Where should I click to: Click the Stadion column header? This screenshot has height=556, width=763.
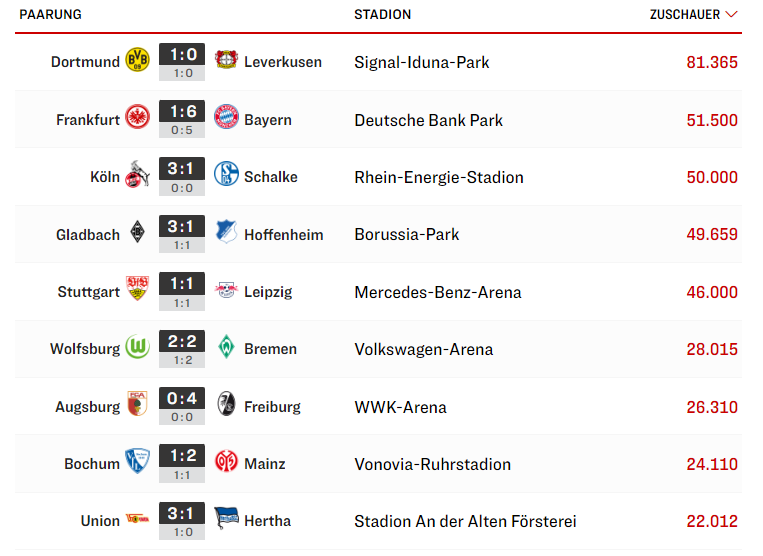point(382,15)
